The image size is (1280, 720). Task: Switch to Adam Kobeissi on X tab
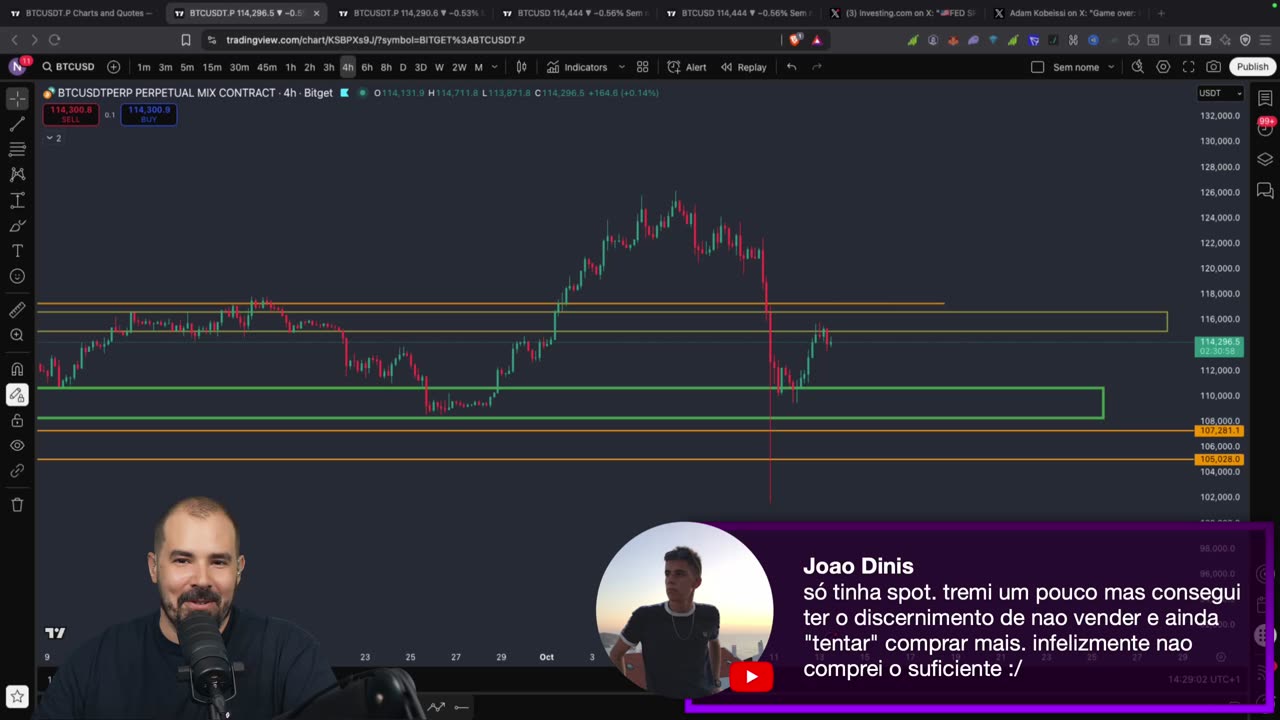(1066, 13)
